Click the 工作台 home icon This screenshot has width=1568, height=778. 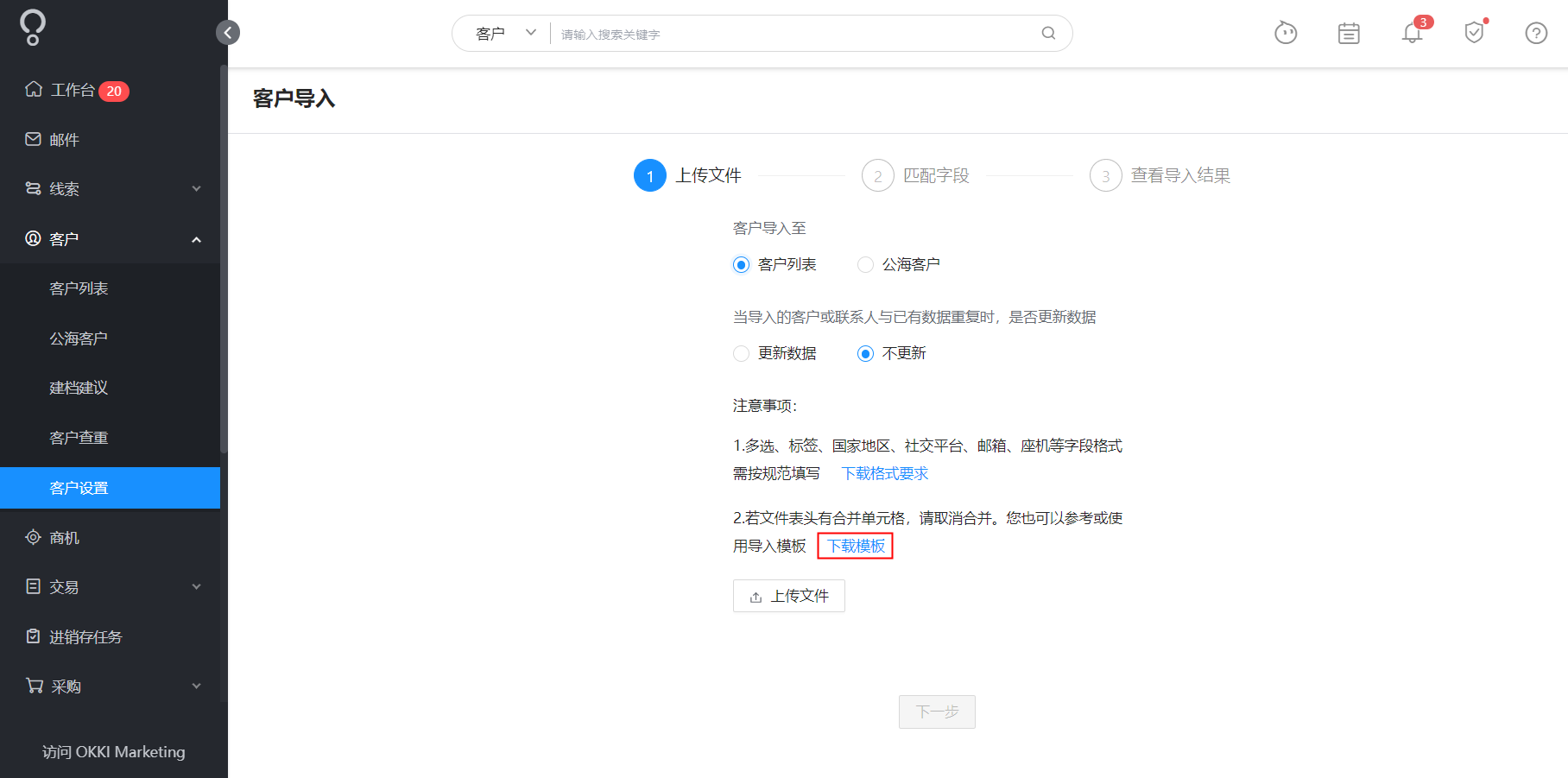(34, 89)
